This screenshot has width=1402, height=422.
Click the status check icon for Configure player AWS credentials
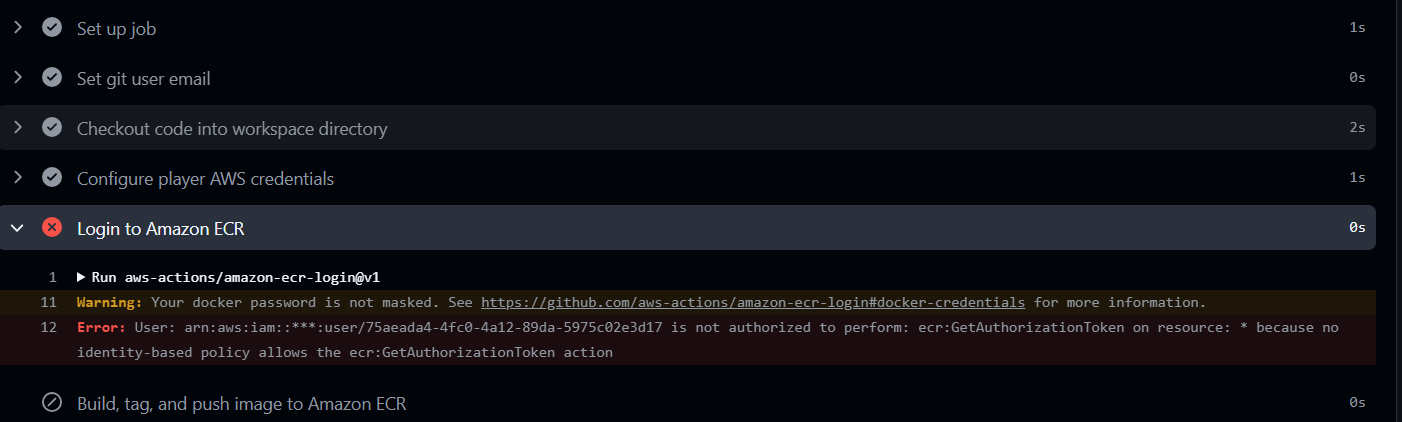(x=52, y=178)
